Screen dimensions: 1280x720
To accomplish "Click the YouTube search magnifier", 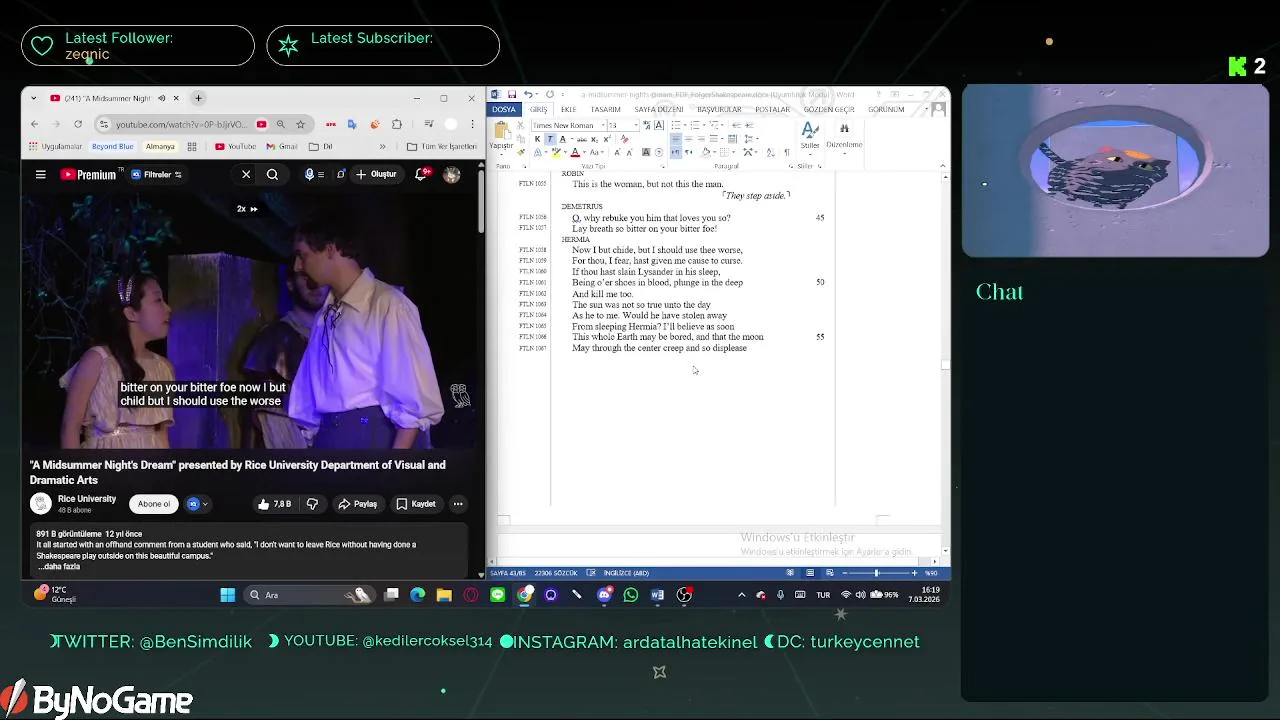I will (272, 174).
